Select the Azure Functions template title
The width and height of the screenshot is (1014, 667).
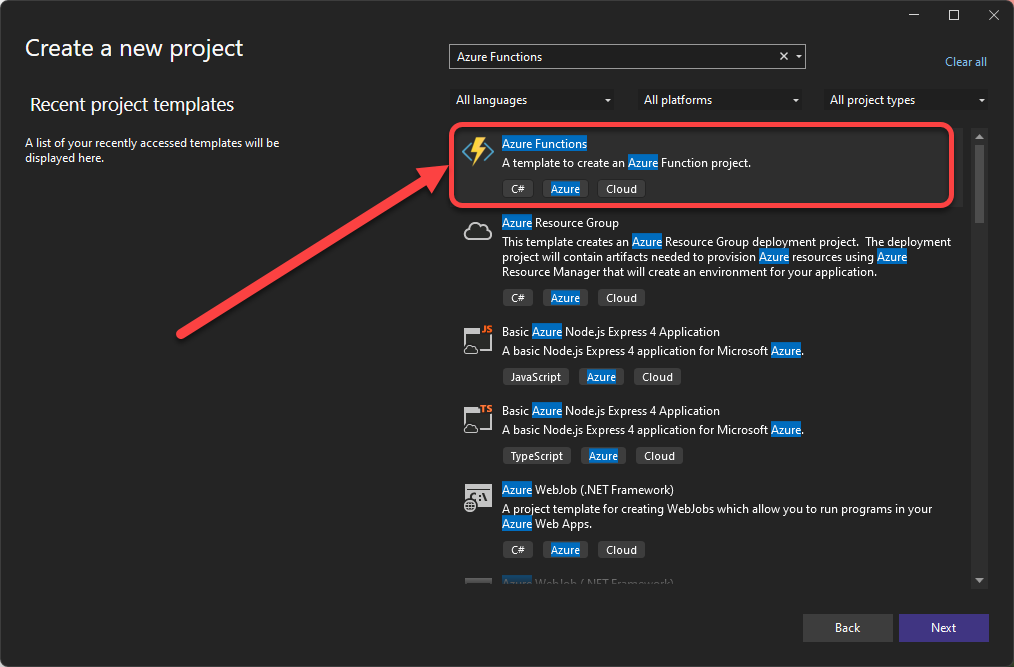[545, 144]
